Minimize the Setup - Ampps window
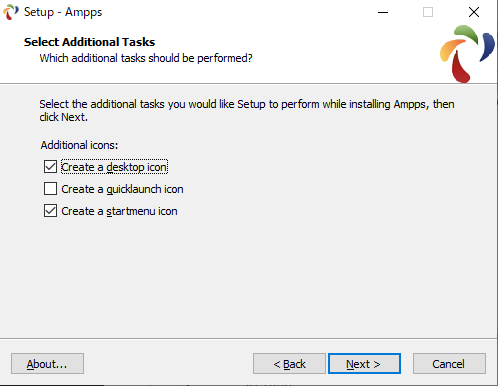Screen dimensions: 498x386 tap(383, 12)
